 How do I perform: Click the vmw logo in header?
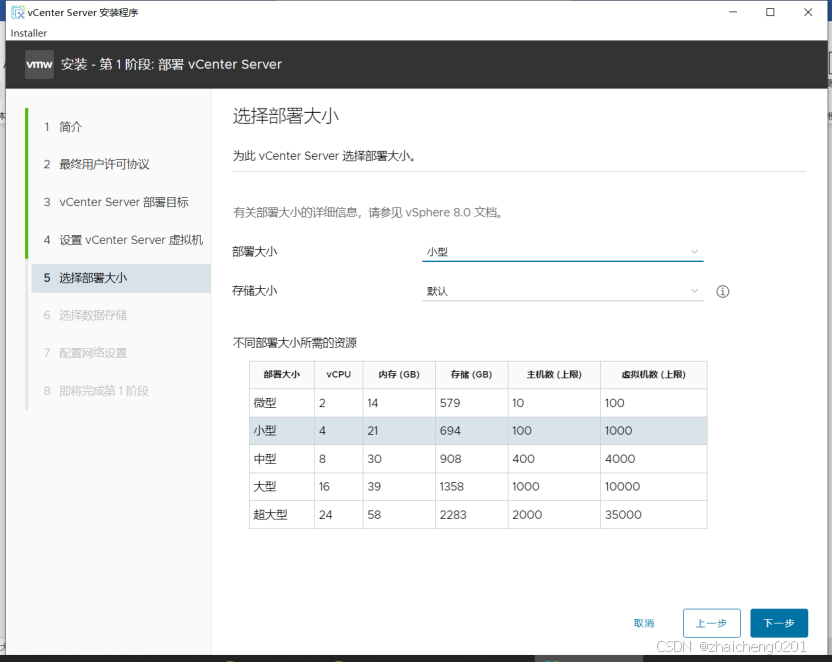pyautogui.click(x=39, y=65)
